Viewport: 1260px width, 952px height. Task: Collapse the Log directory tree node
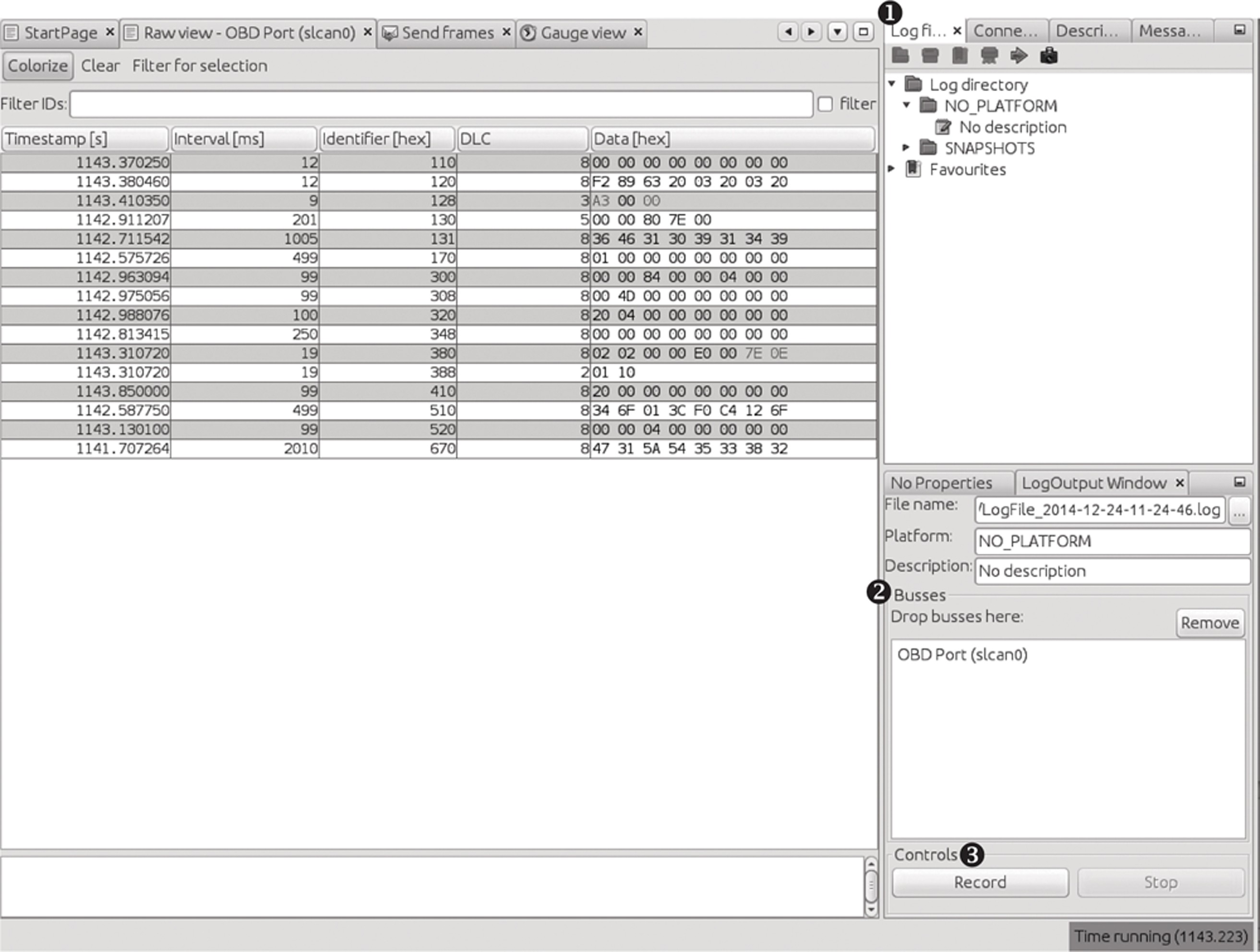[x=892, y=83]
